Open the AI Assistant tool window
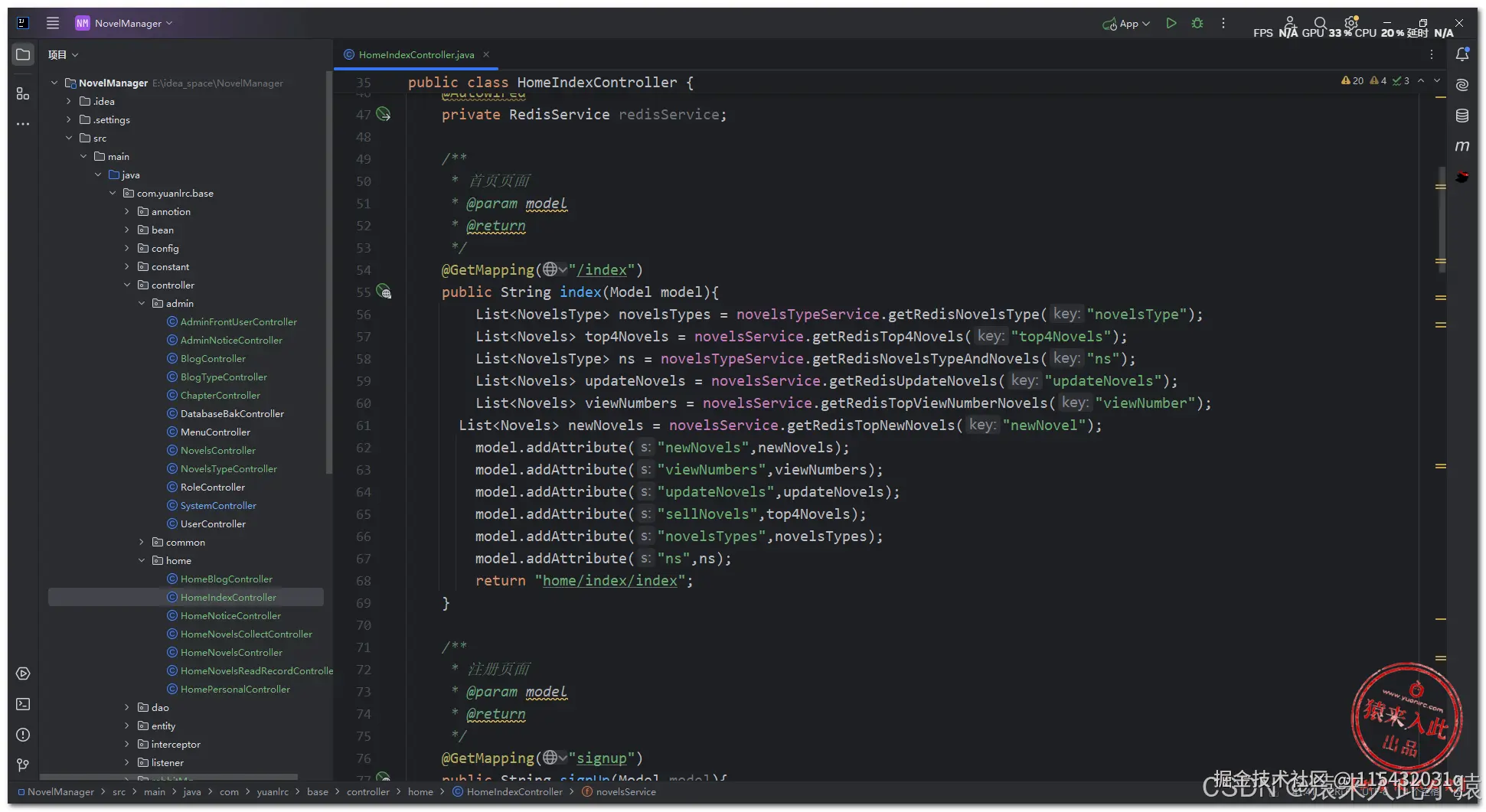This screenshot has height=812, width=1486. tap(1462, 85)
